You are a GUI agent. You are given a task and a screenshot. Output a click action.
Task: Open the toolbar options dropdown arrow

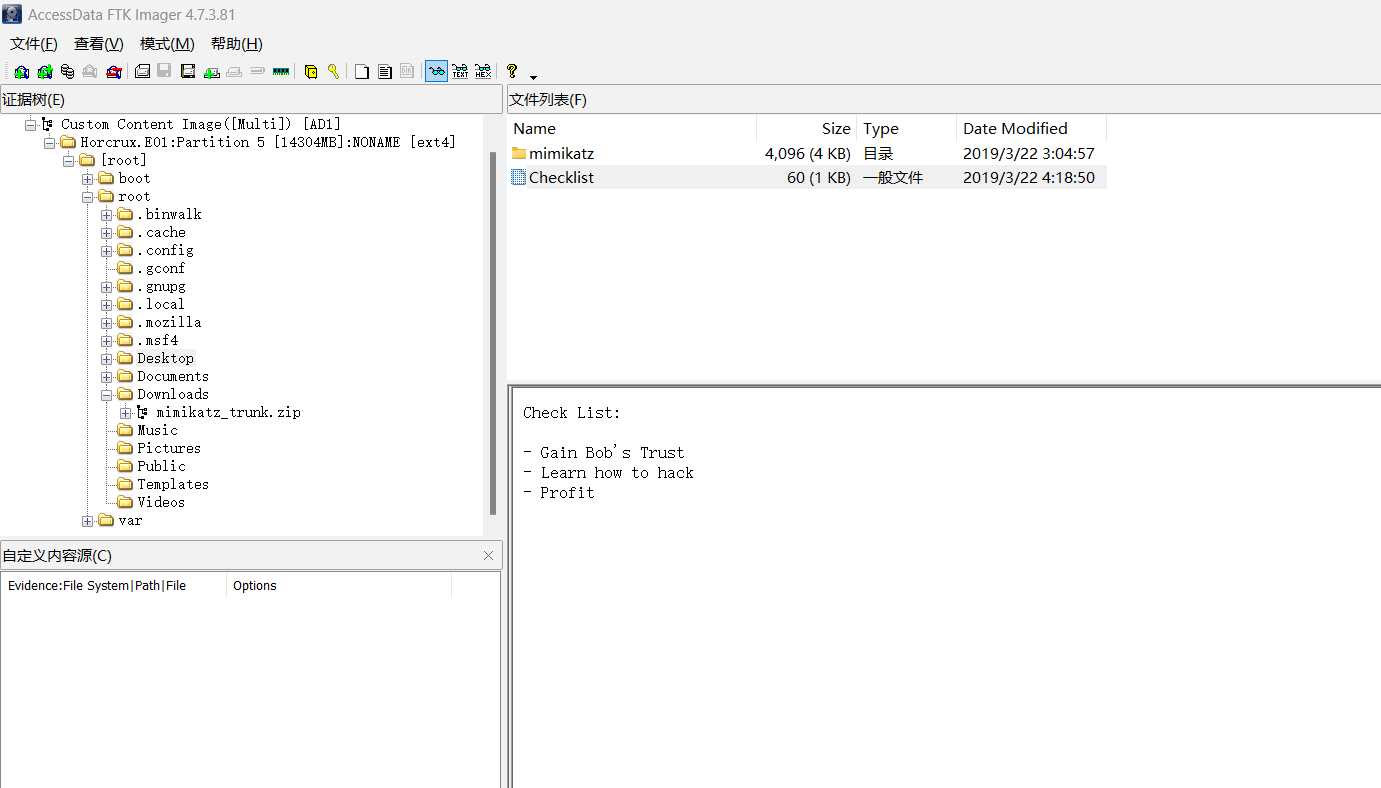coord(533,76)
